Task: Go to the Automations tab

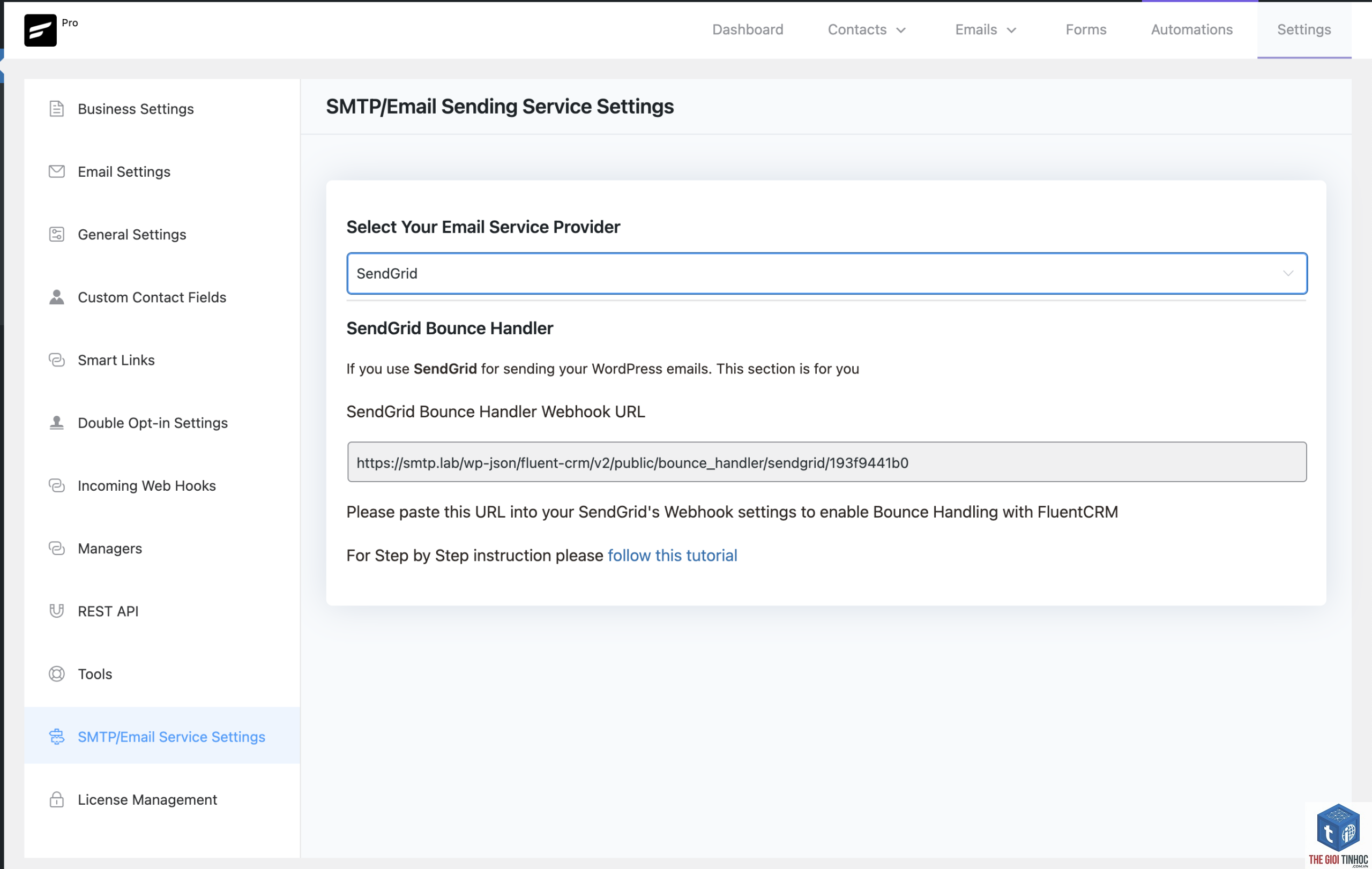Action: pyautogui.click(x=1191, y=29)
